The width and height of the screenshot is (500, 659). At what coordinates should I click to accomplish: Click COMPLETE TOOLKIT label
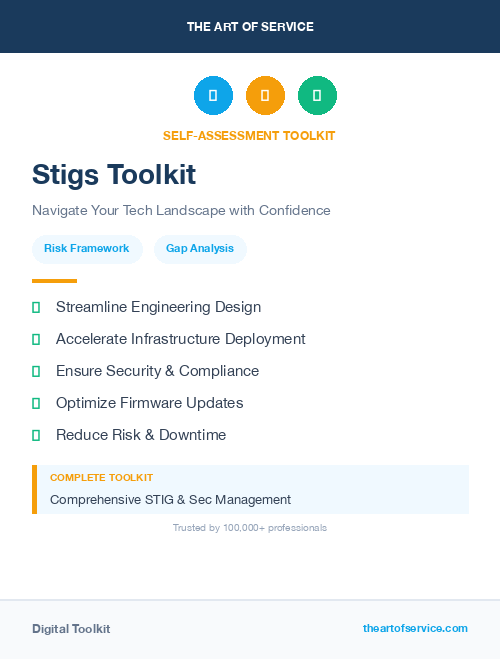click(x=101, y=478)
